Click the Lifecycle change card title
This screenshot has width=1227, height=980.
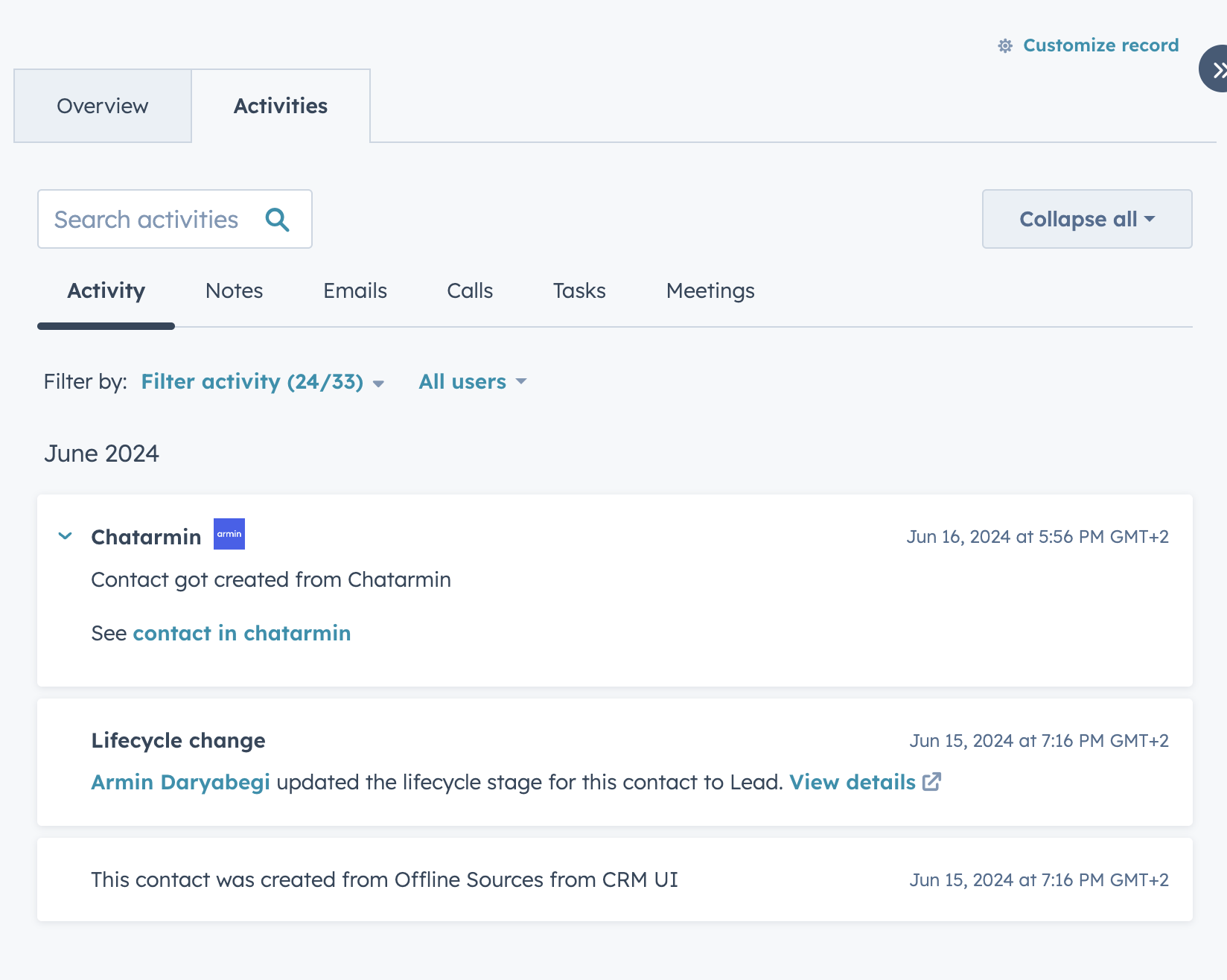pyautogui.click(x=179, y=741)
